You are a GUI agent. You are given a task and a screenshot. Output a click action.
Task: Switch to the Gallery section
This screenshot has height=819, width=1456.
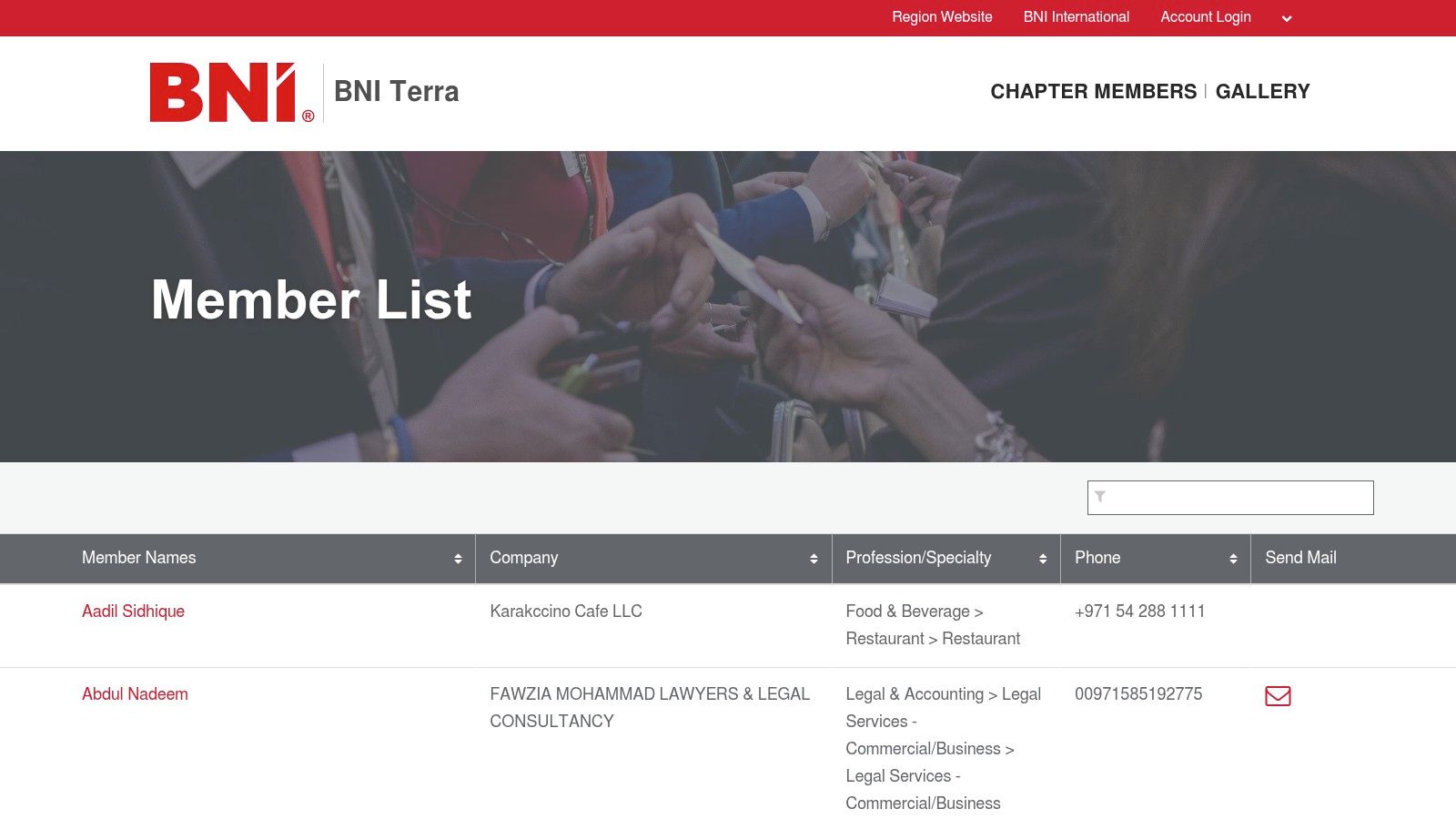coord(1263,91)
